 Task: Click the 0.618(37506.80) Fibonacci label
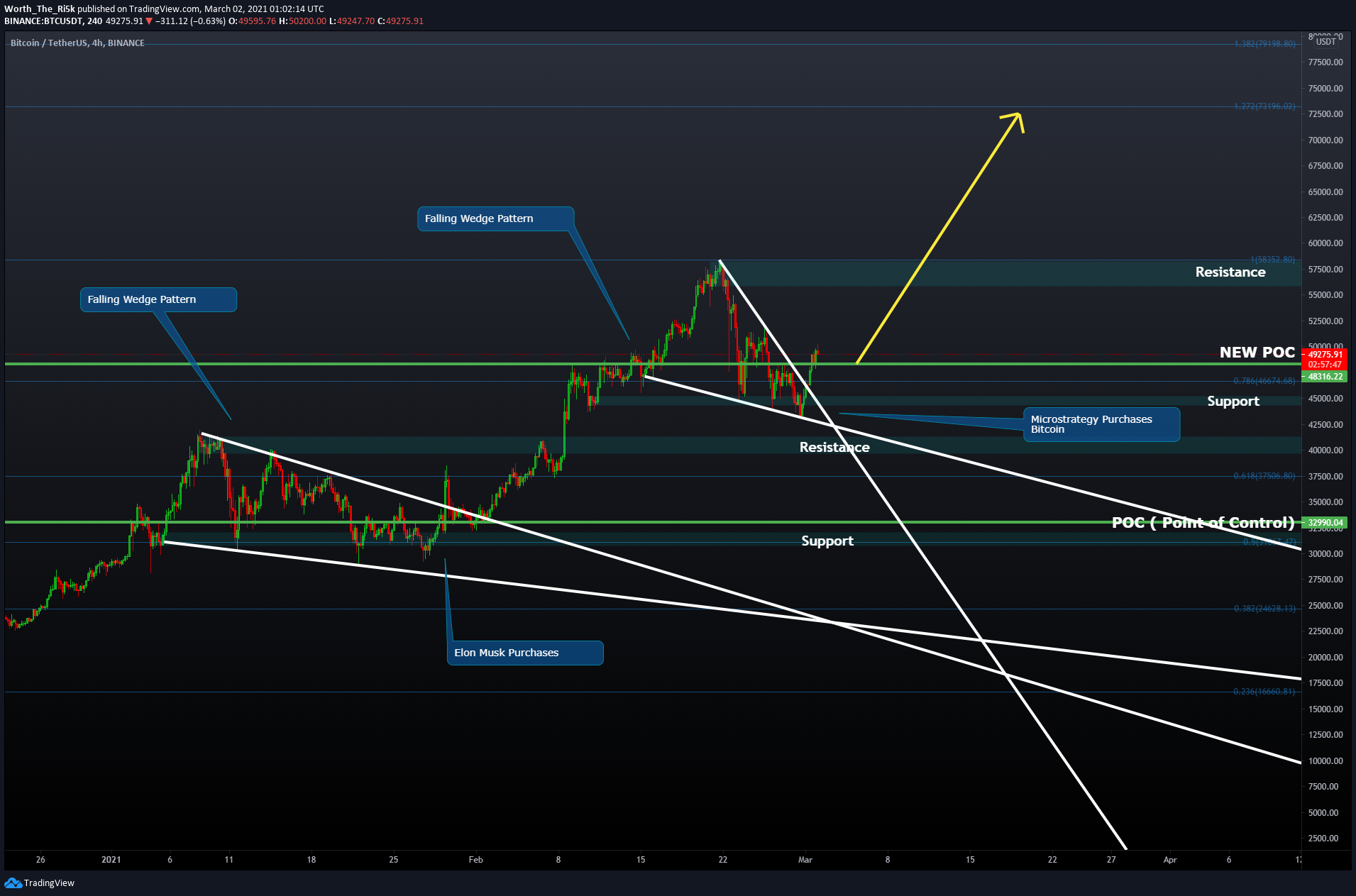[x=1264, y=476]
